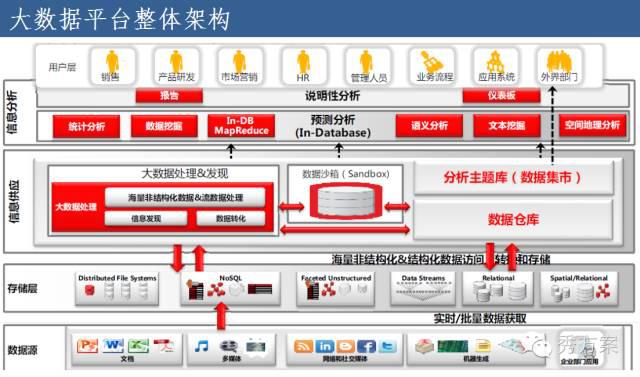The image size is (640, 377).
Task: Select the RSS feed icon
Action: (x=303, y=346)
